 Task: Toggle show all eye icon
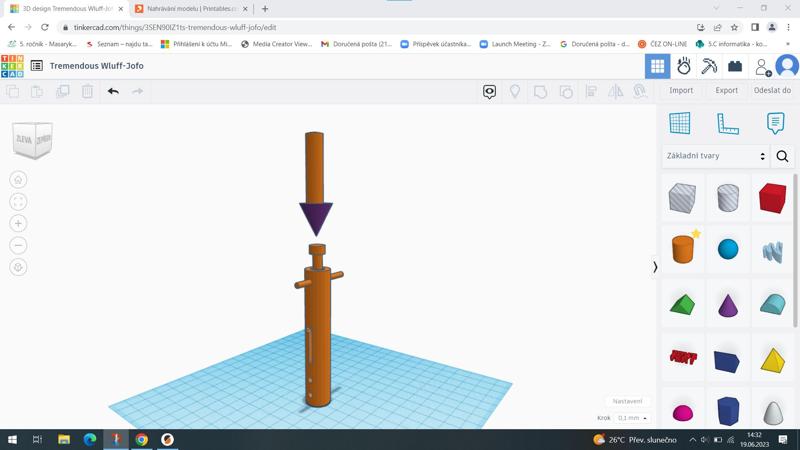coord(489,91)
